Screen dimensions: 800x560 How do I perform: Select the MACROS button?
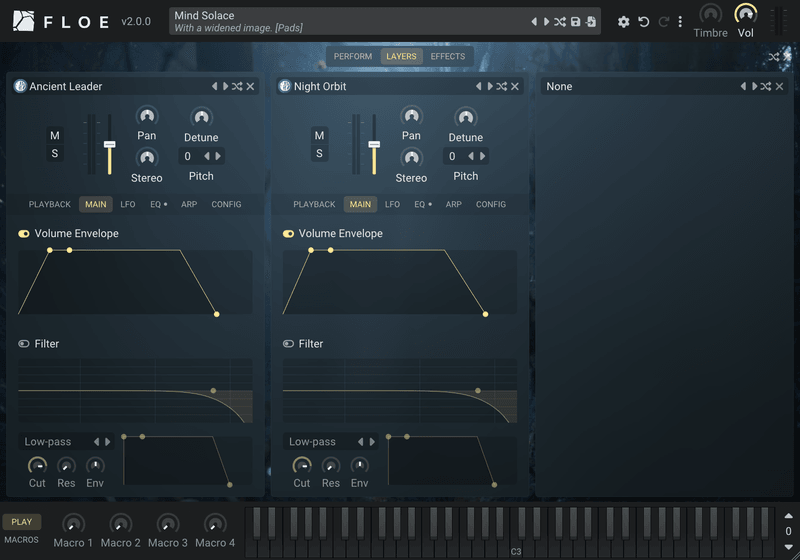point(21,540)
